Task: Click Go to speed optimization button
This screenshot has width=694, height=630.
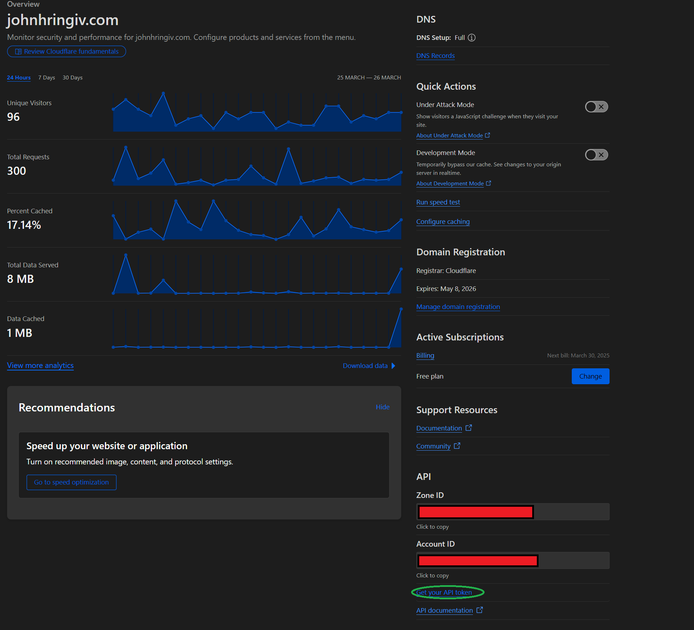Action: coord(71,483)
